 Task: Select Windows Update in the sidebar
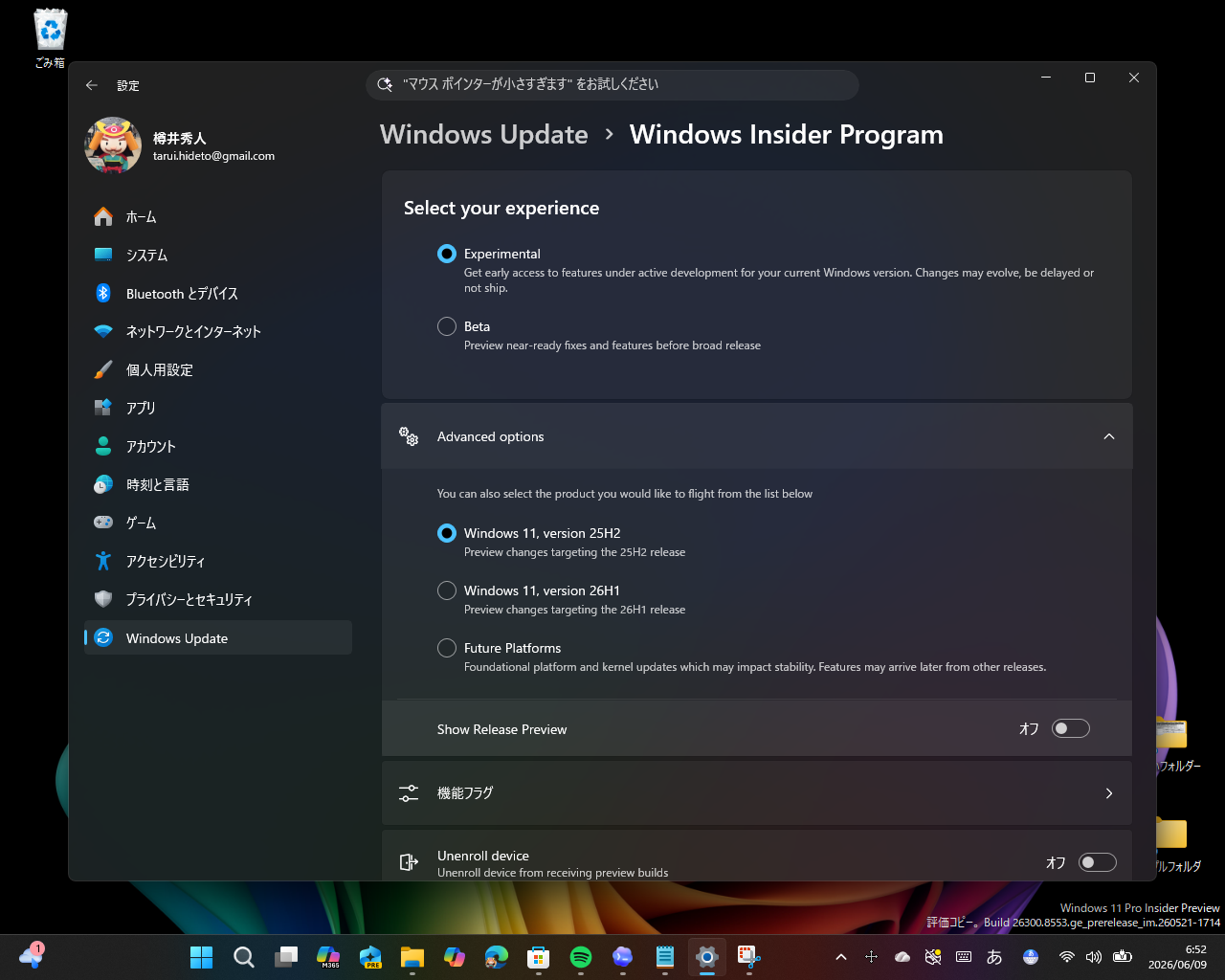tap(218, 638)
